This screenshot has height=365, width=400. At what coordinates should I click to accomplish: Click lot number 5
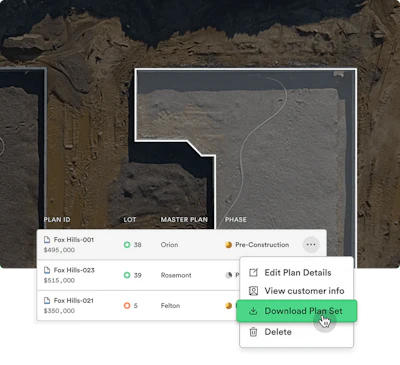tap(136, 305)
